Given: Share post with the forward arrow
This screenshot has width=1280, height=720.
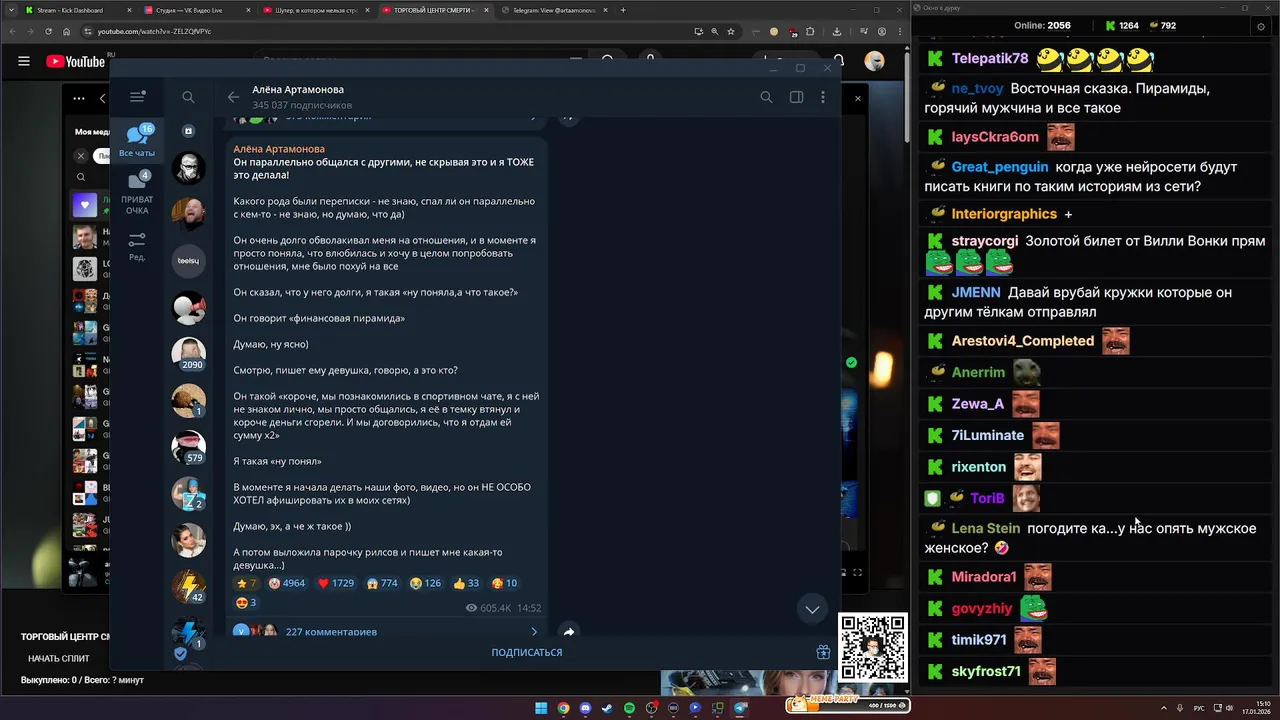Looking at the screenshot, I should 568,631.
